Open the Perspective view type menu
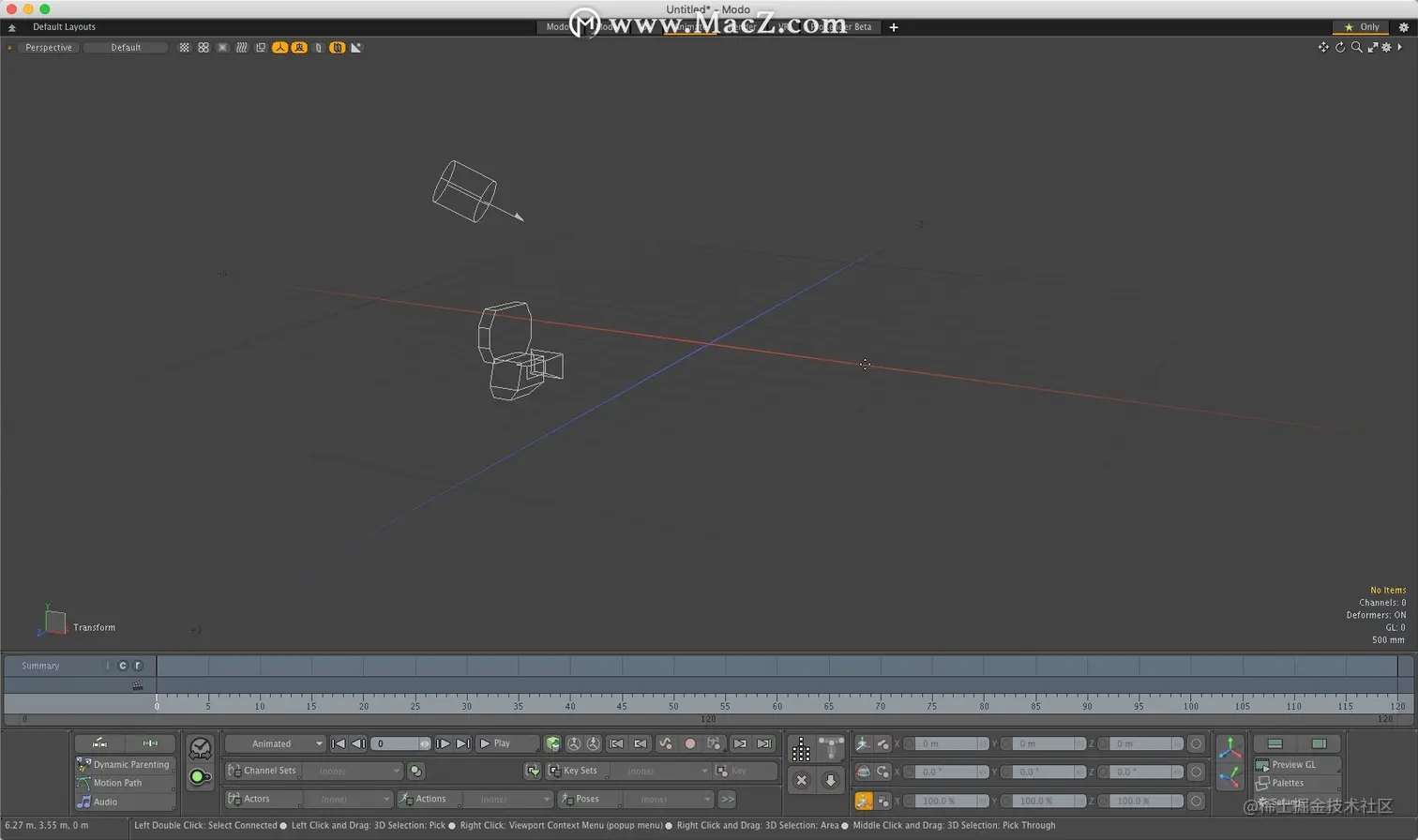1418x840 pixels. pyautogui.click(x=49, y=47)
